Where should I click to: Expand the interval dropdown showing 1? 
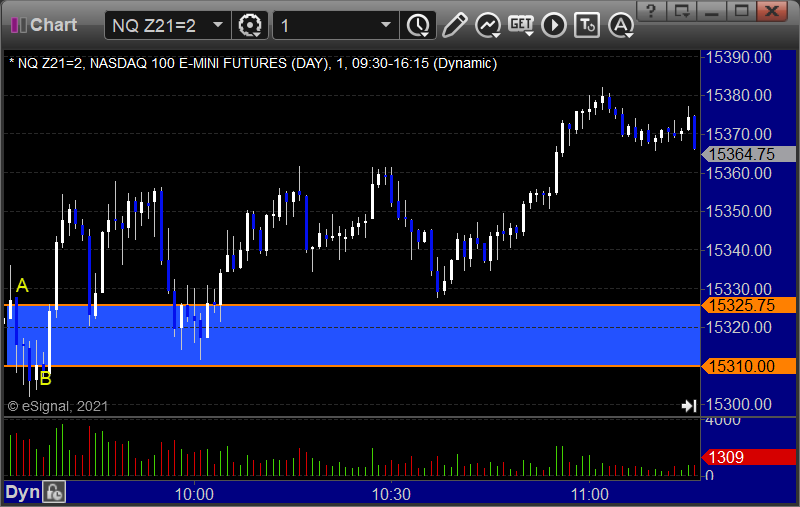(386, 24)
